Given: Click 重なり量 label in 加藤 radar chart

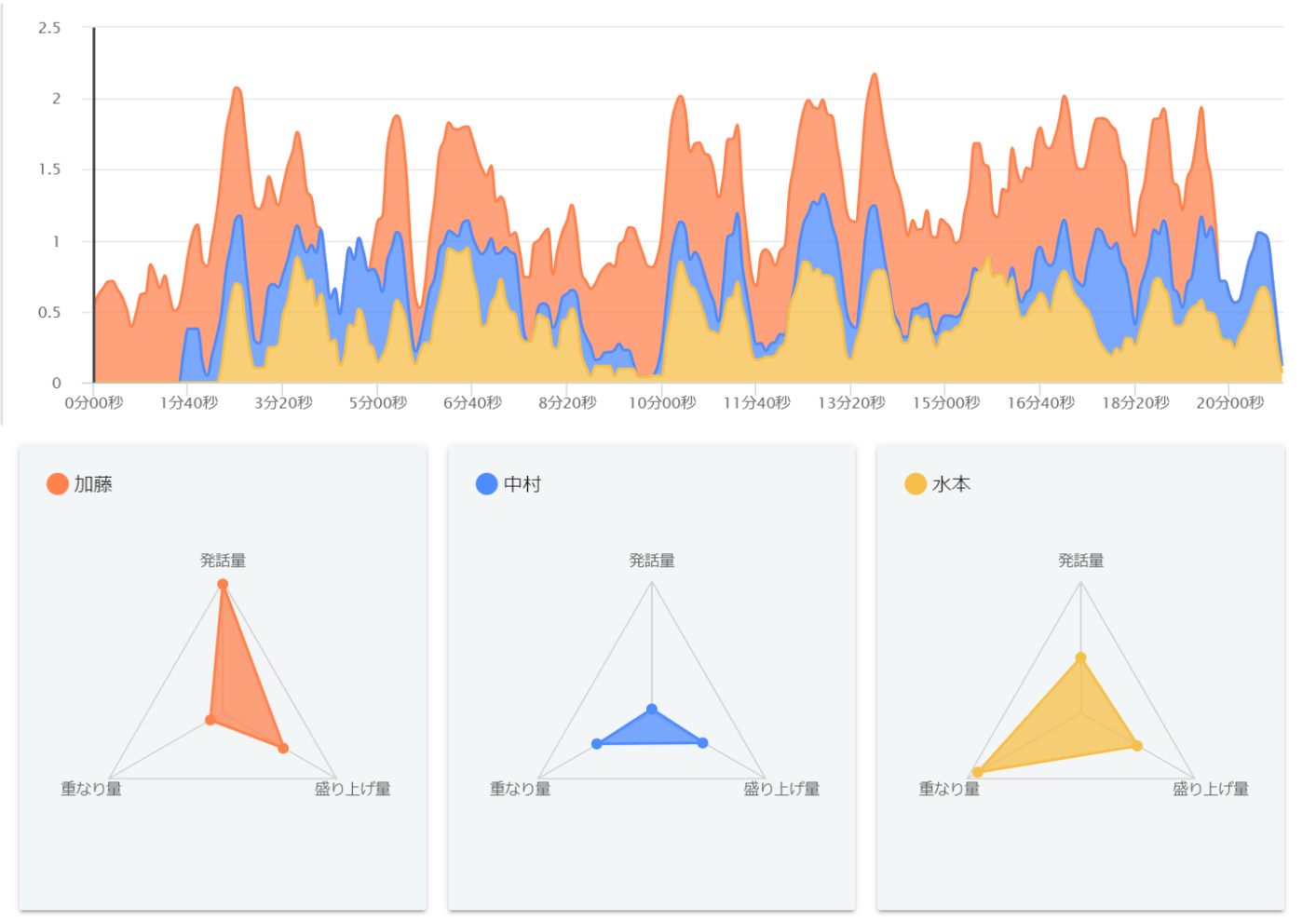Looking at the screenshot, I should pos(91,789).
